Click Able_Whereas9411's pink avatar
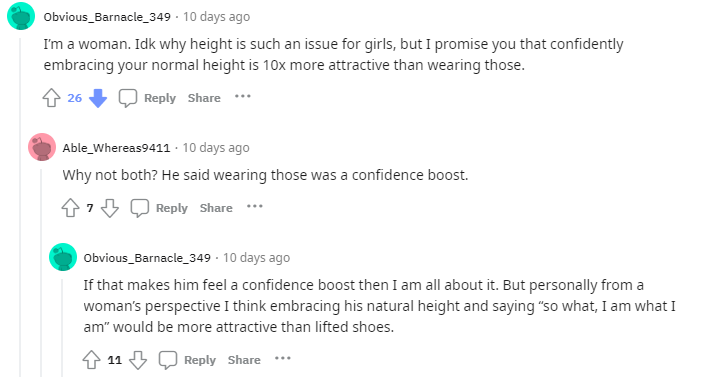This screenshot has height=377, width=723. tap(42, 147)
